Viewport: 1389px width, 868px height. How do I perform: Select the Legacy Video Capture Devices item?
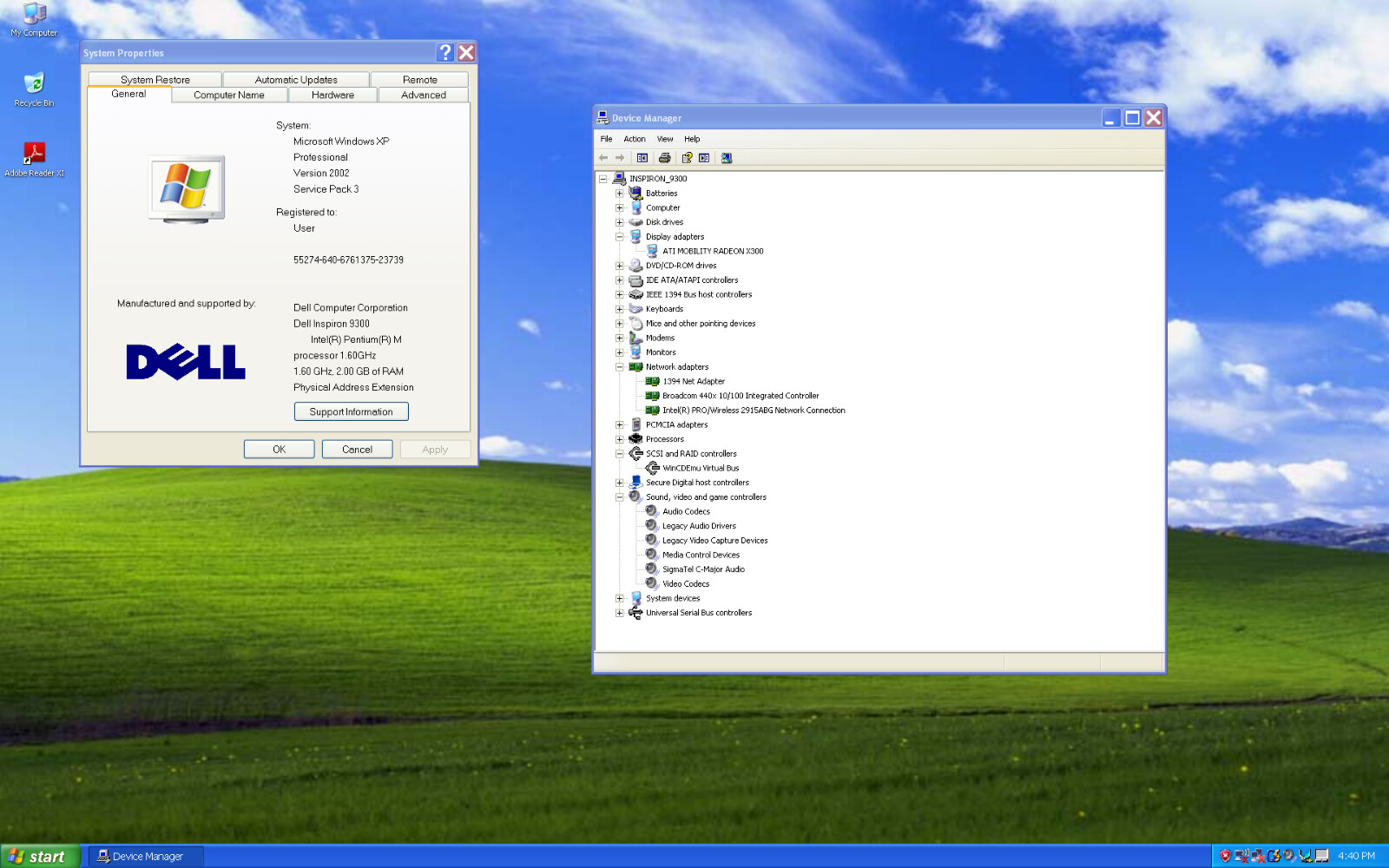click(x=714, y=541)
